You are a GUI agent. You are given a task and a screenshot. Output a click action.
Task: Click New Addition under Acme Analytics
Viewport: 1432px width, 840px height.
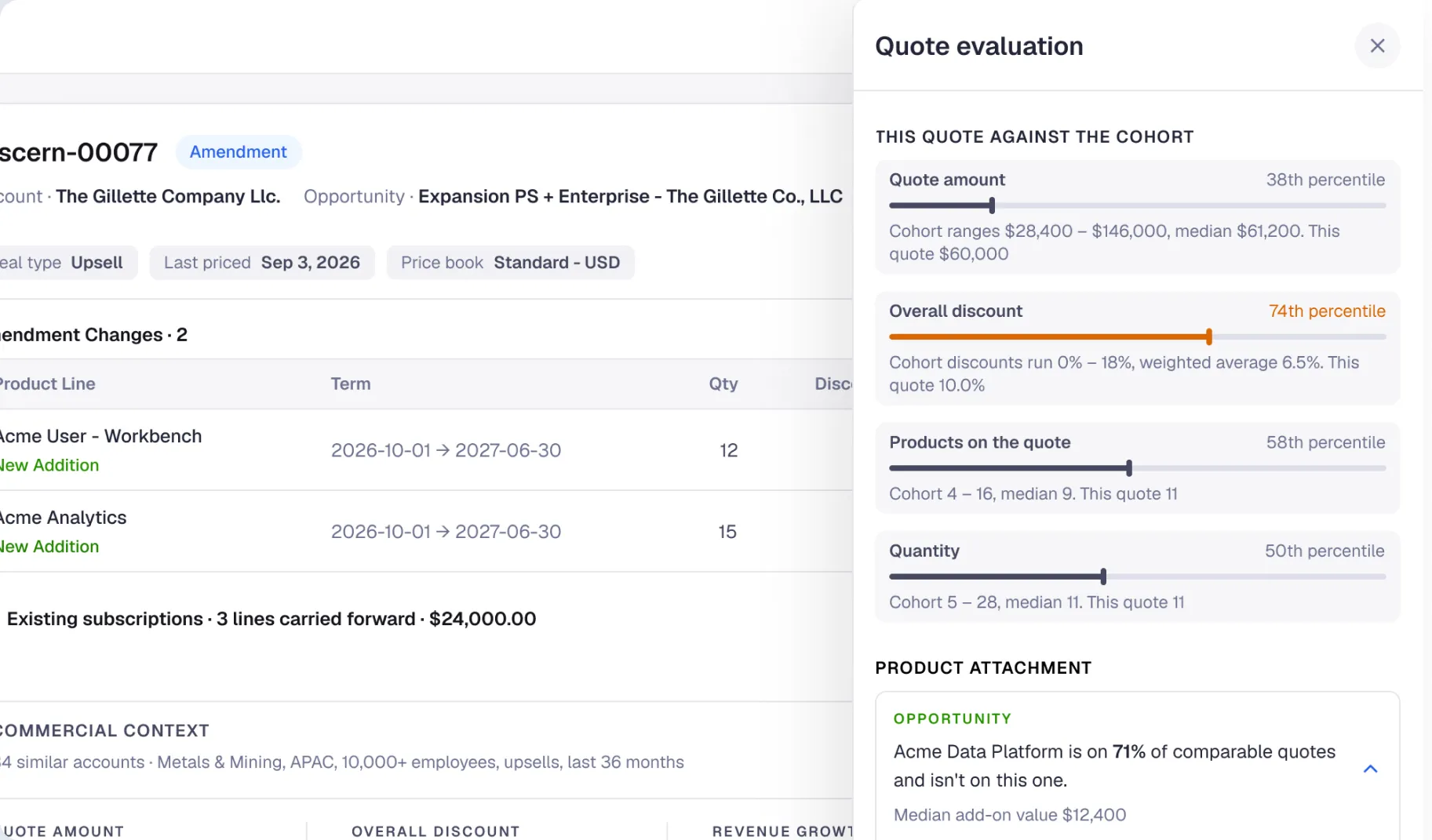tap(49, 547)
